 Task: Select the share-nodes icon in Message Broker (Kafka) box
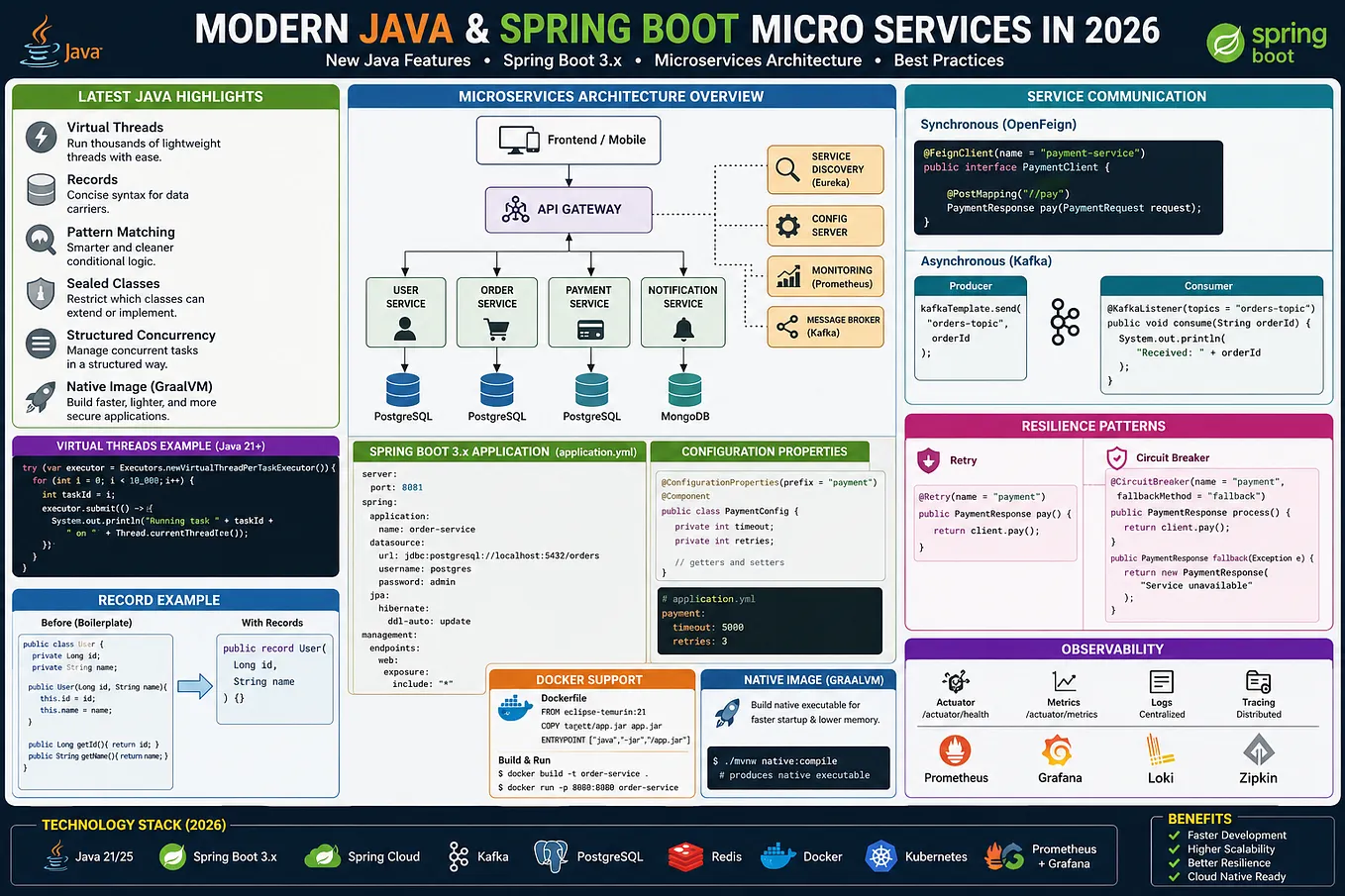pyautogui.click(x=787, y=327)
